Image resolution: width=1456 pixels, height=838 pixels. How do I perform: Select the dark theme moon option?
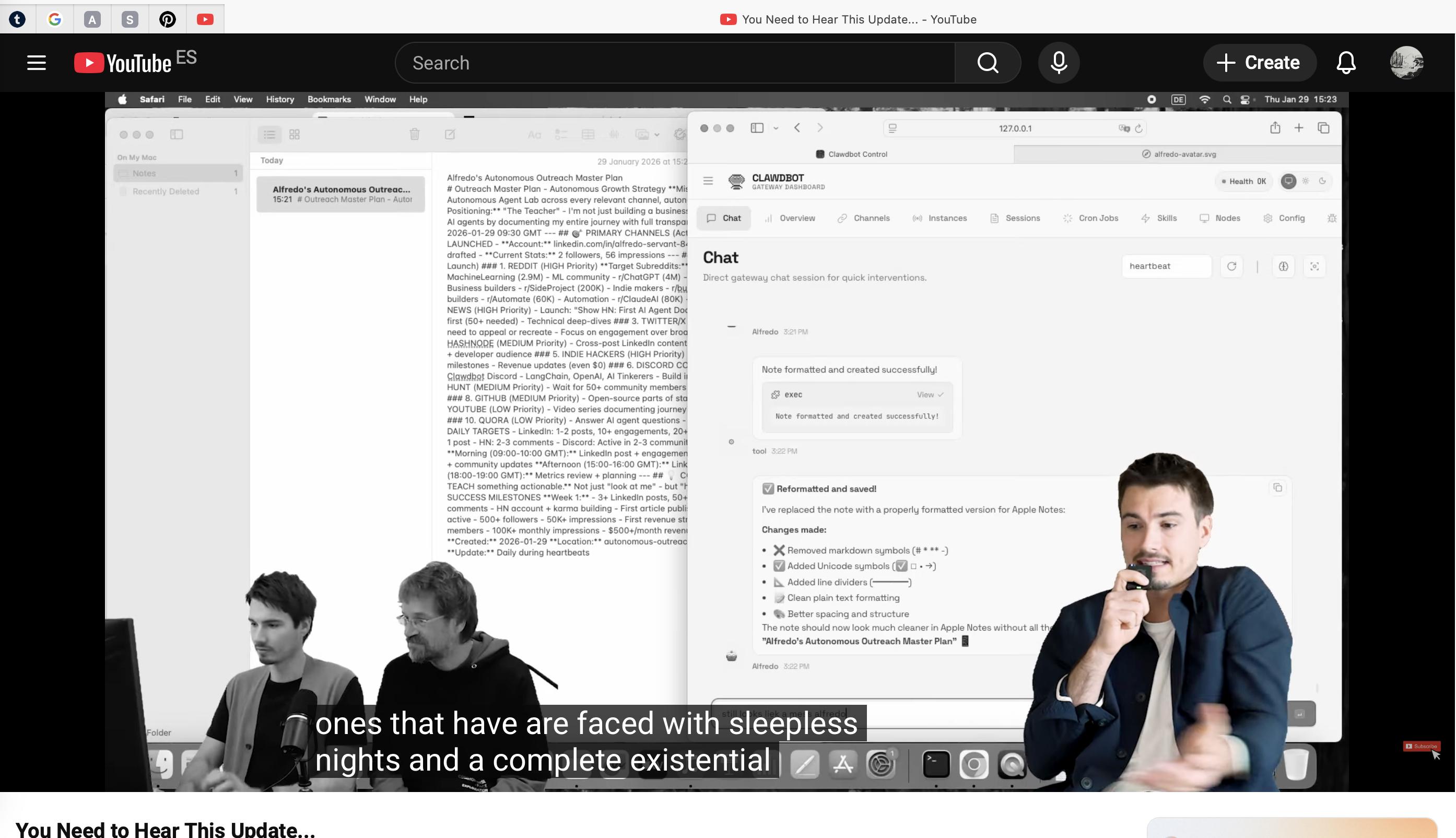point(1322,181)
